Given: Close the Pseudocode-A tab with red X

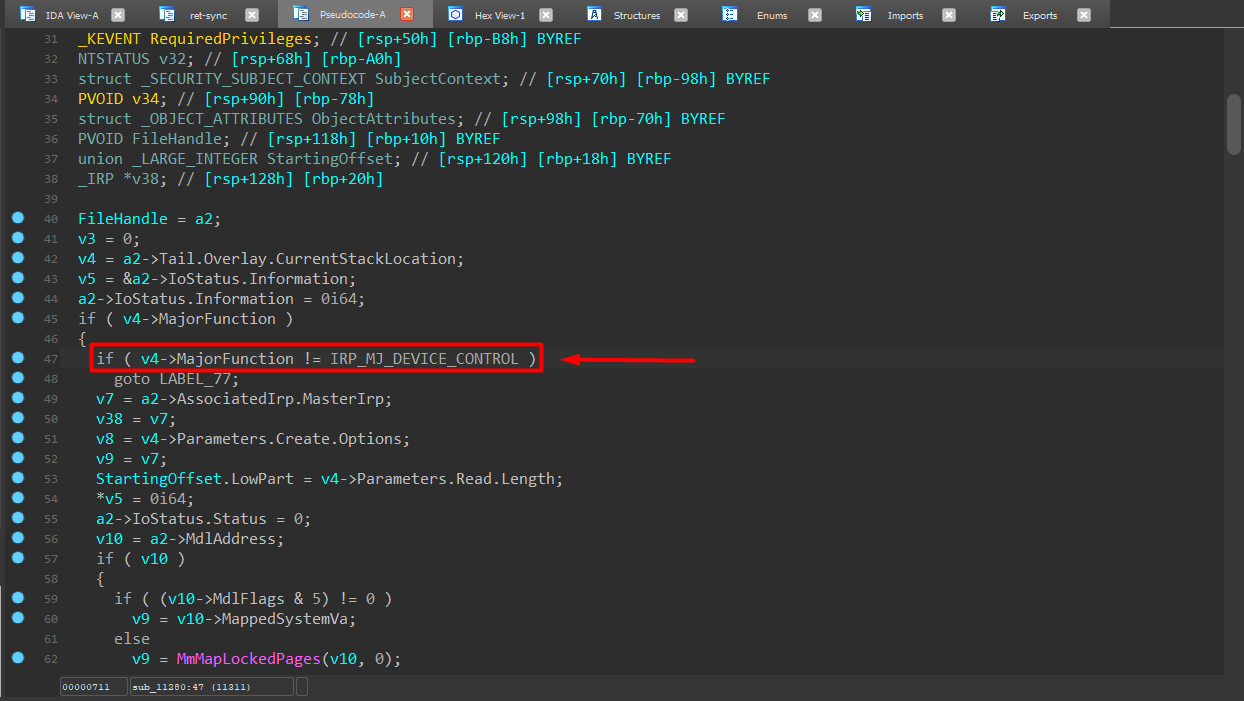Looking at the screenshot, I should point(407,15).
